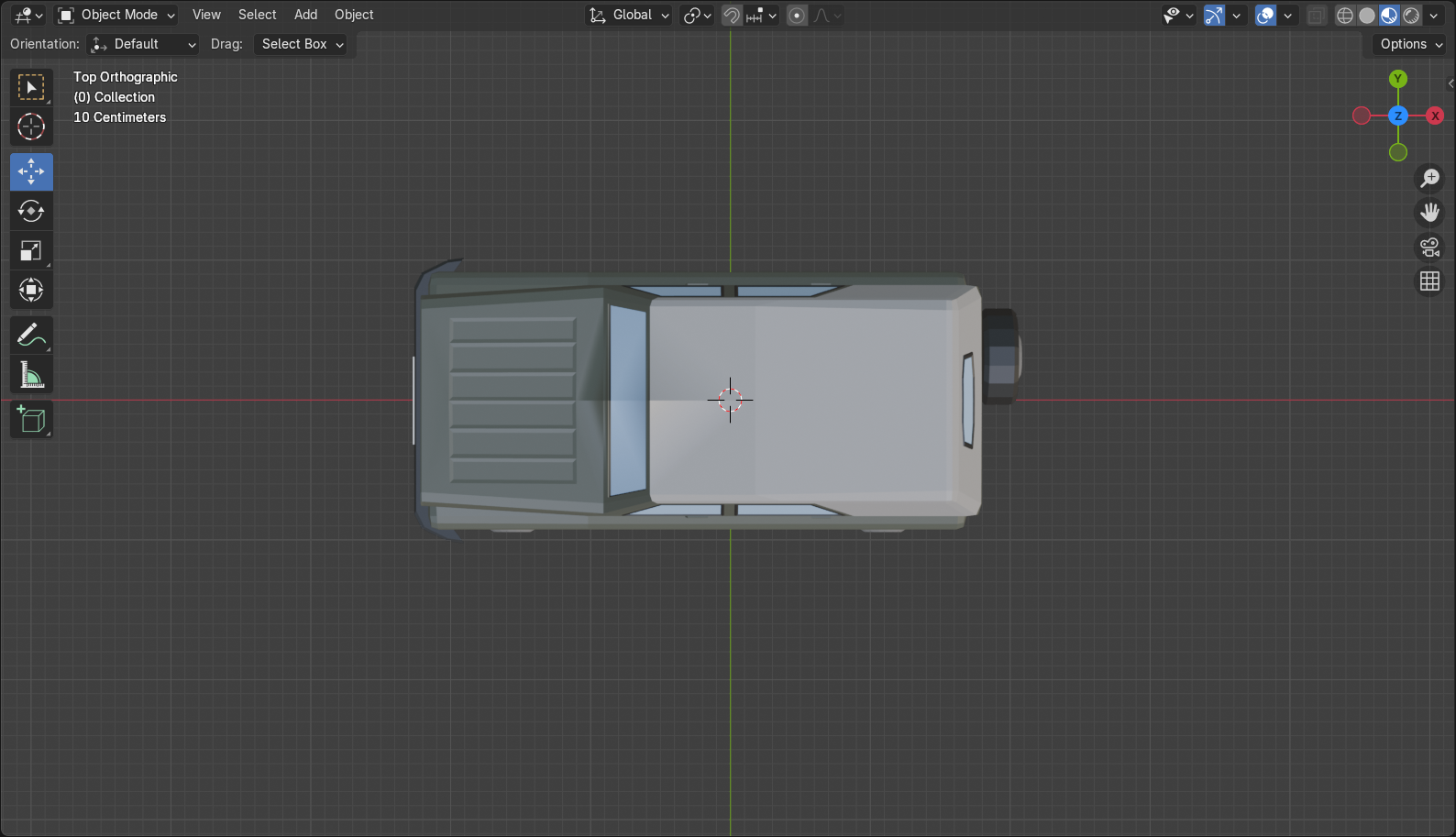Toggle viewport overlays
Image resolution: width=1456 pixels, height=837 pixels.
1265,16
